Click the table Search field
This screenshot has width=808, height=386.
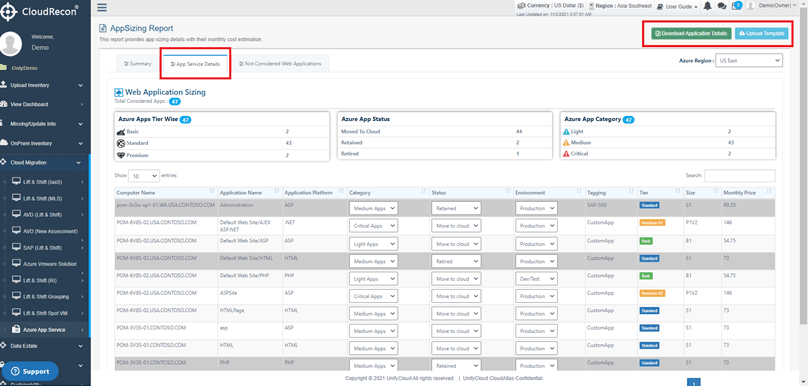(739, 176)
